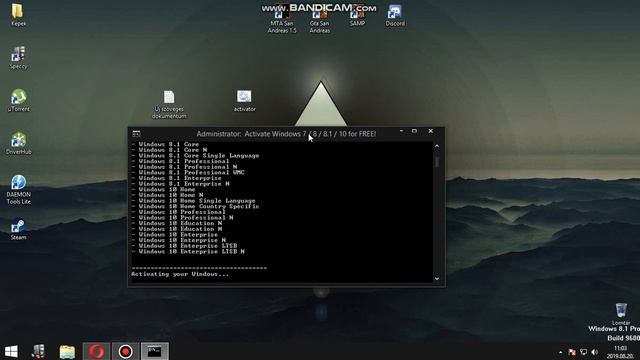640x360 pixels.
Task: Select the command prompt taskbar button
Action: (154, 351)
